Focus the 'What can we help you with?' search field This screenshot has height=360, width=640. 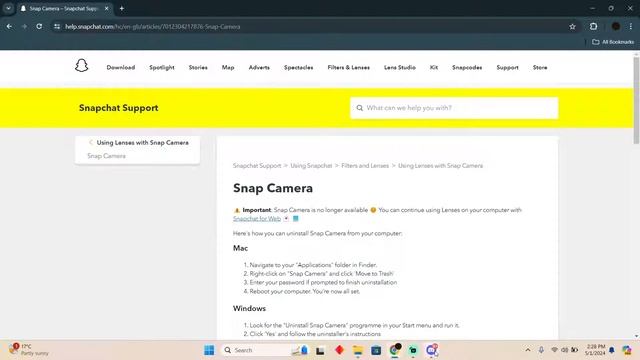[454, 108]
